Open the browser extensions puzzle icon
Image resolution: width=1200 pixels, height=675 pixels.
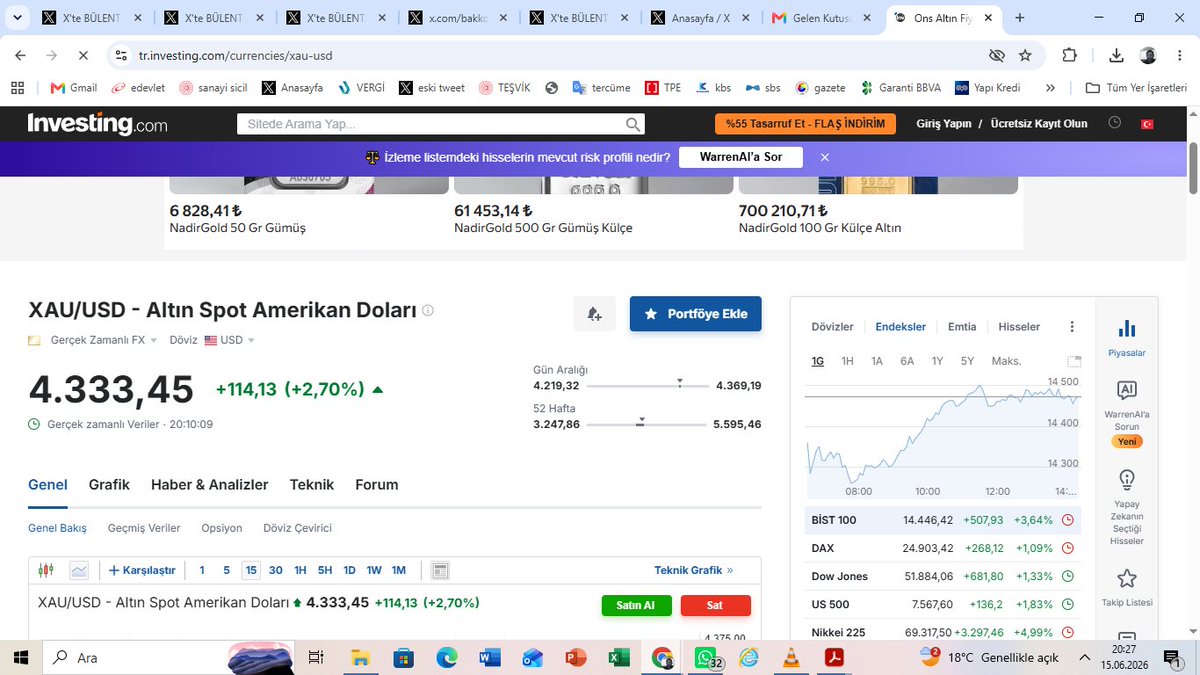point(1069,56)
